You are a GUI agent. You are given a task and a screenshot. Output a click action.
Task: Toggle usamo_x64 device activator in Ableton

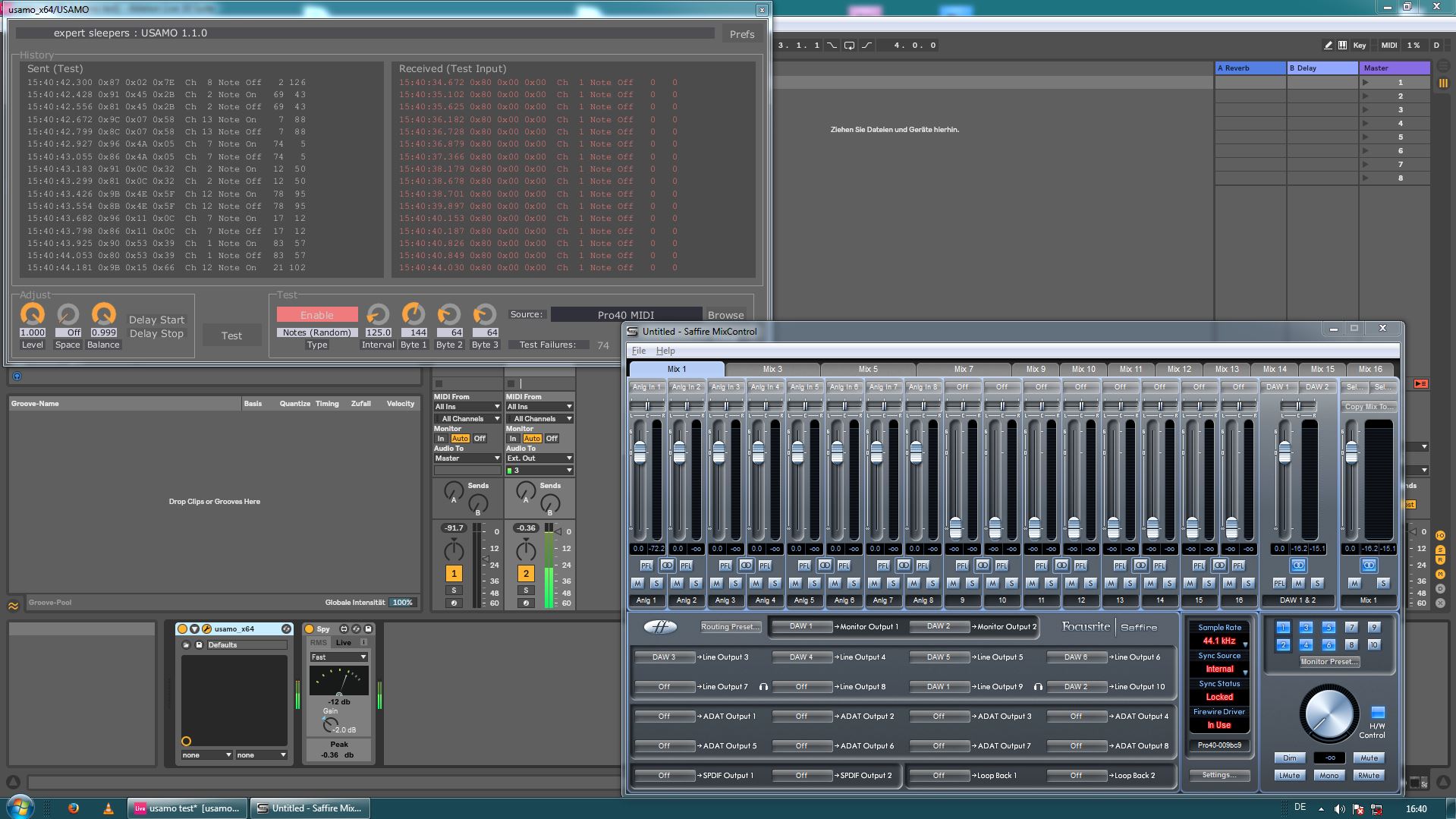click(182, 629)
